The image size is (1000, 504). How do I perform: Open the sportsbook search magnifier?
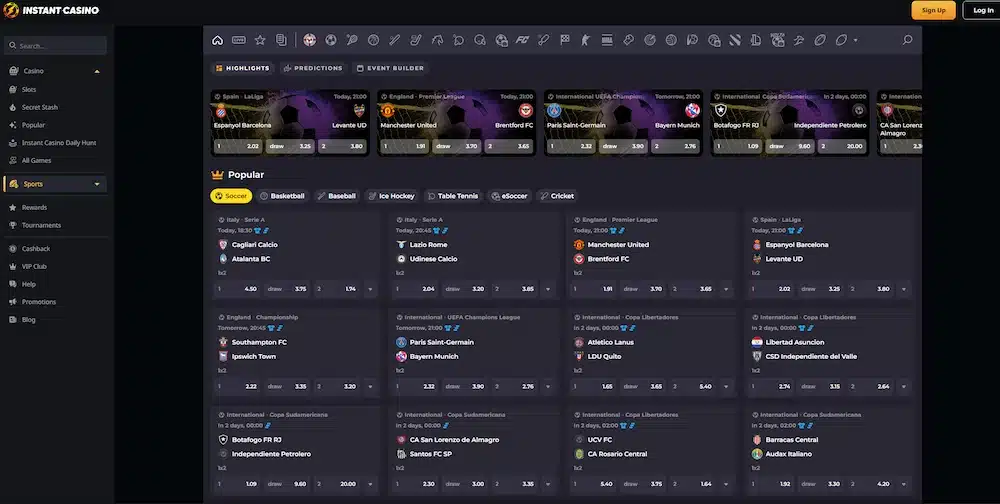point(907,40)
